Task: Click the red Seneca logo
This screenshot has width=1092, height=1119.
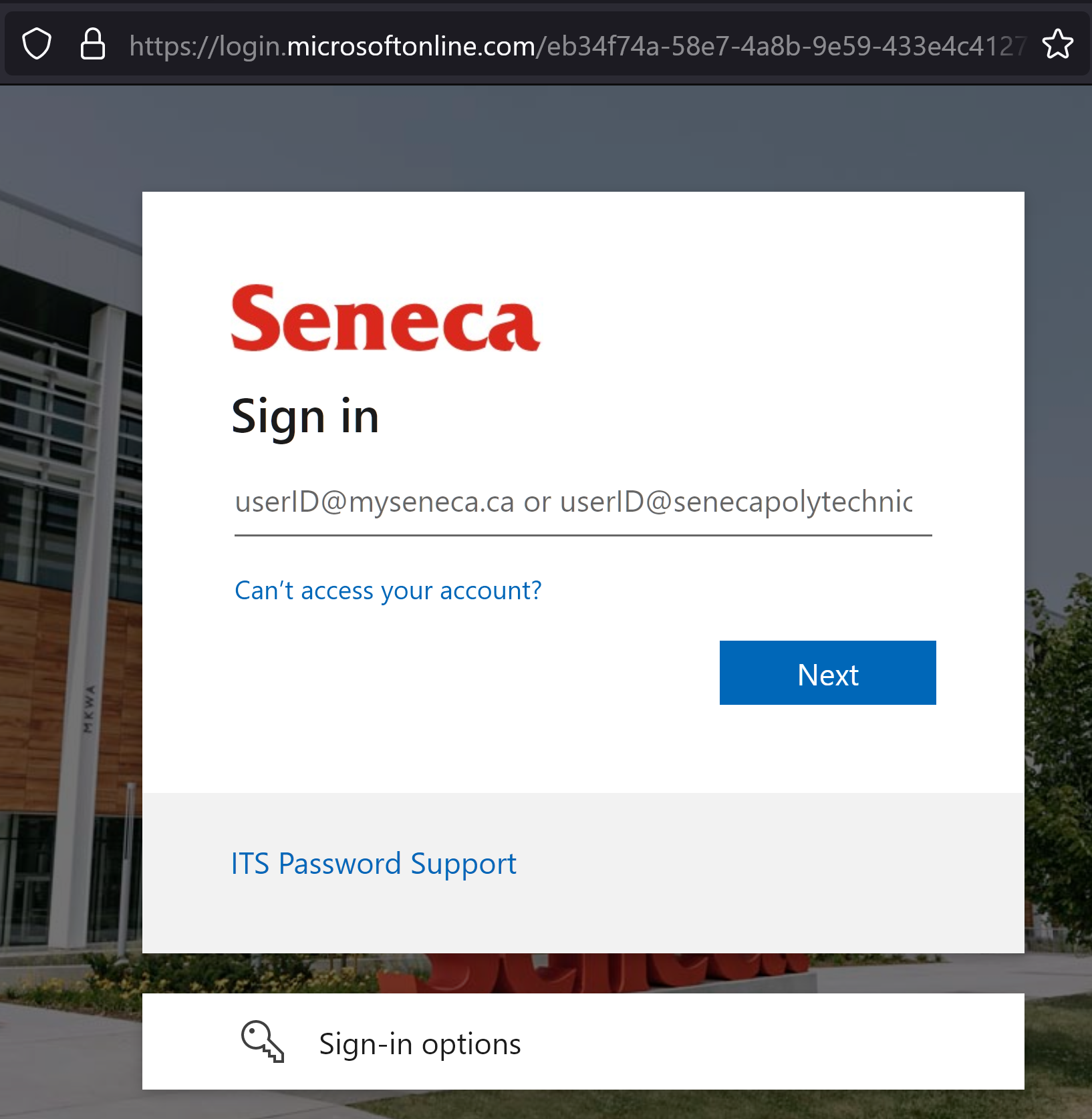Action: [385, 318]
